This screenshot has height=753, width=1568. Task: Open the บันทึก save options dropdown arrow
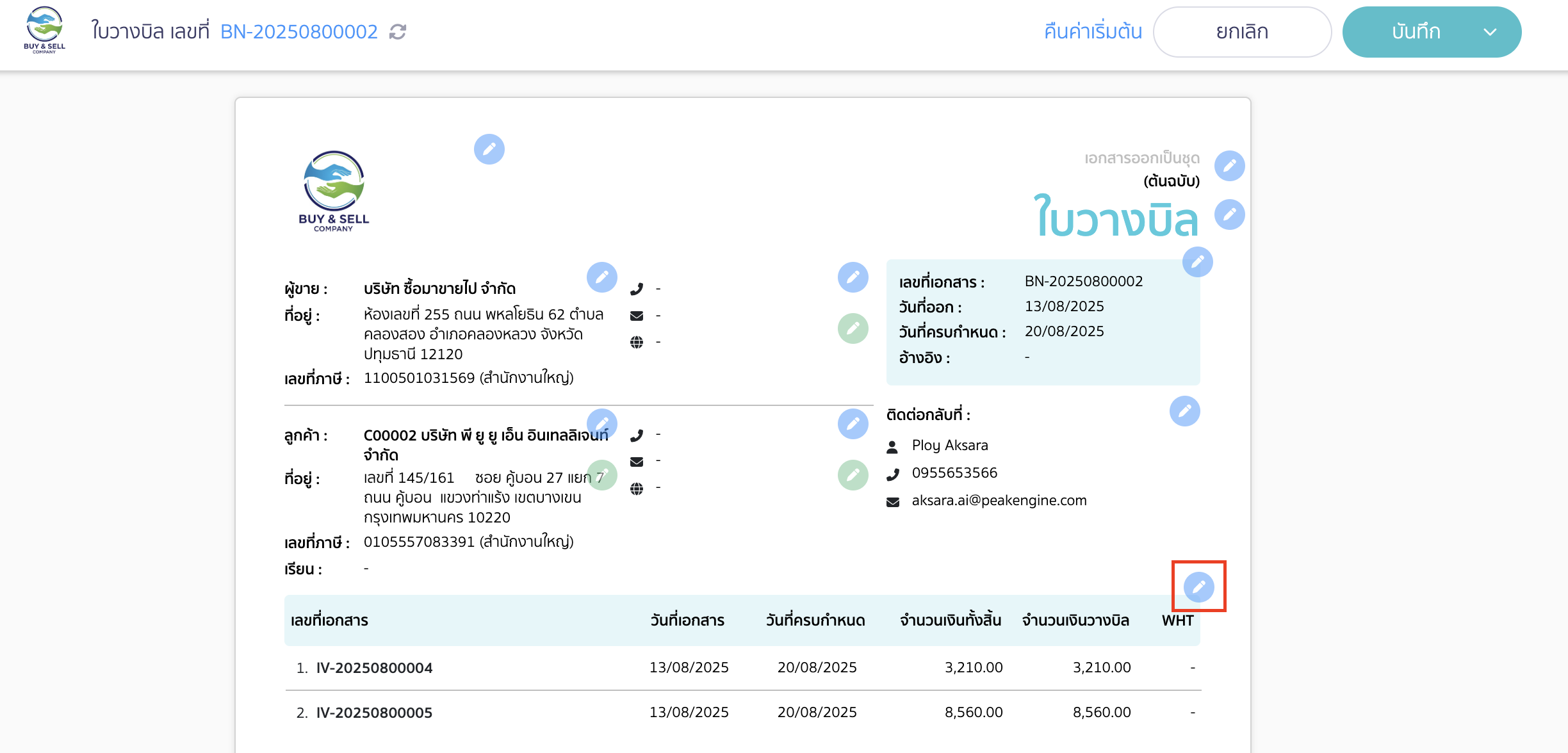click(1490, 32)
